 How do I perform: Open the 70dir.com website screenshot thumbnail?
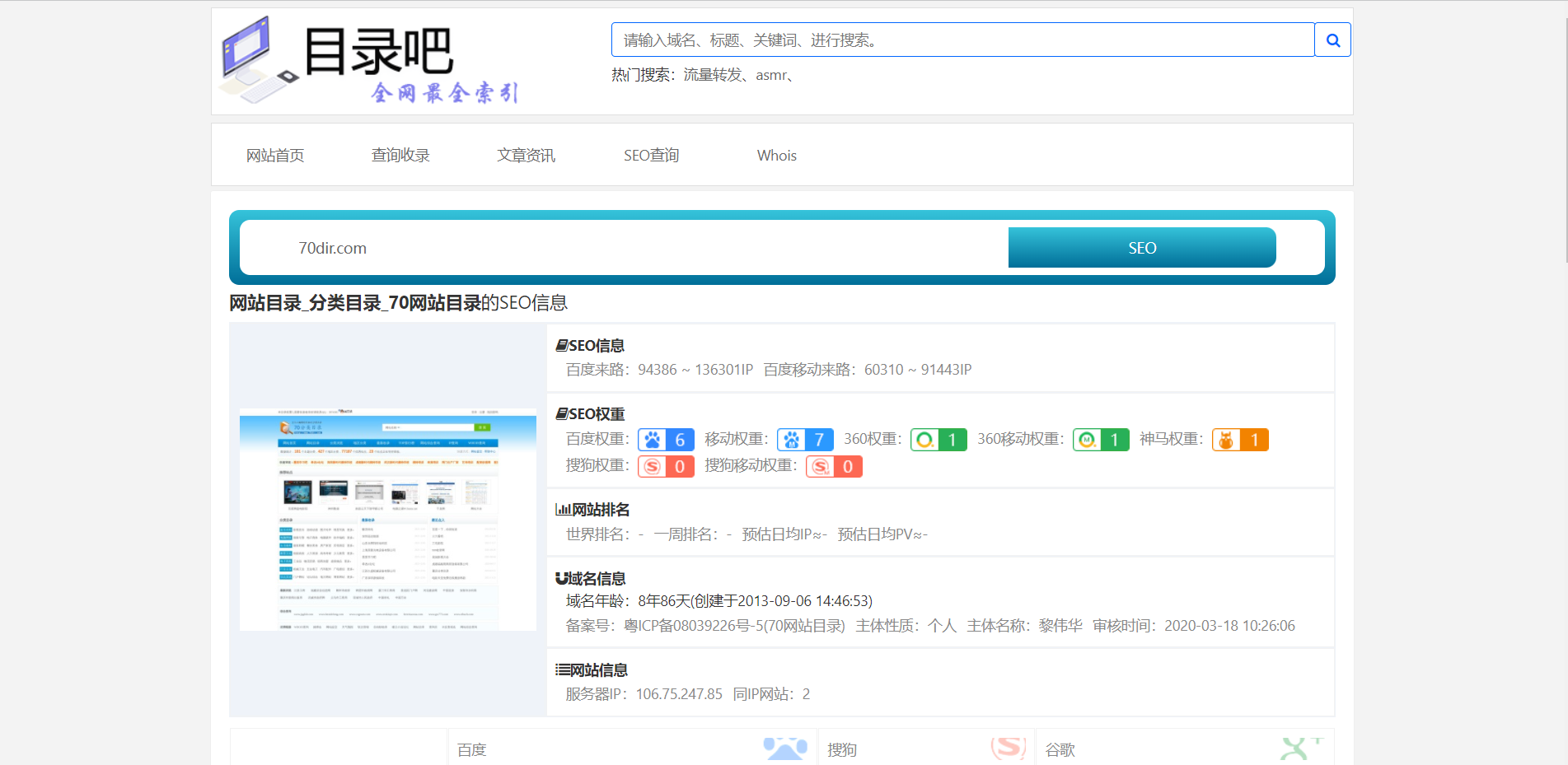(x=388, y=520)
